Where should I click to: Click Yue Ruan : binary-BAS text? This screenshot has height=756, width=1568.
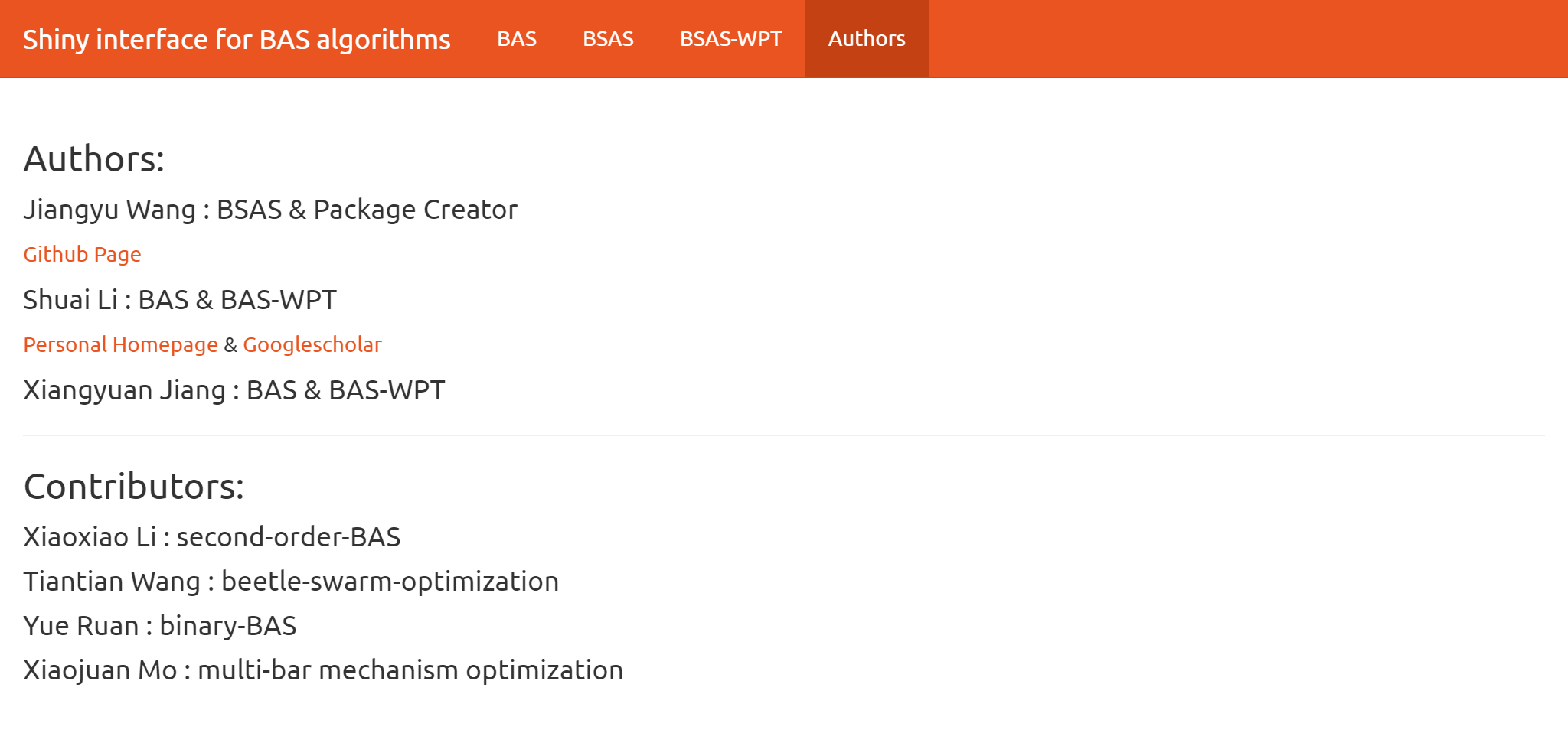[160, 626]
